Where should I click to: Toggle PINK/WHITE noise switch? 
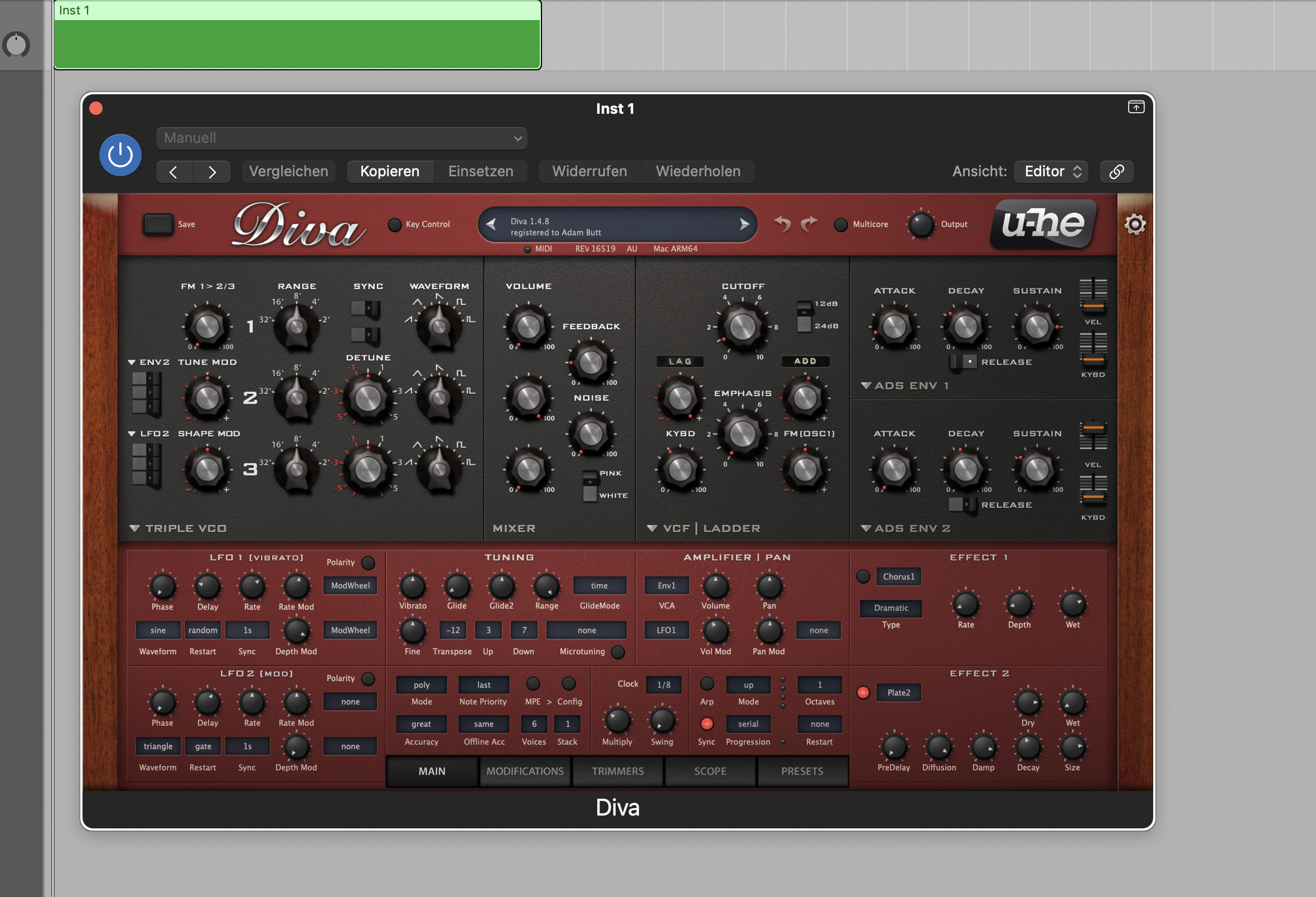point(590,486)
